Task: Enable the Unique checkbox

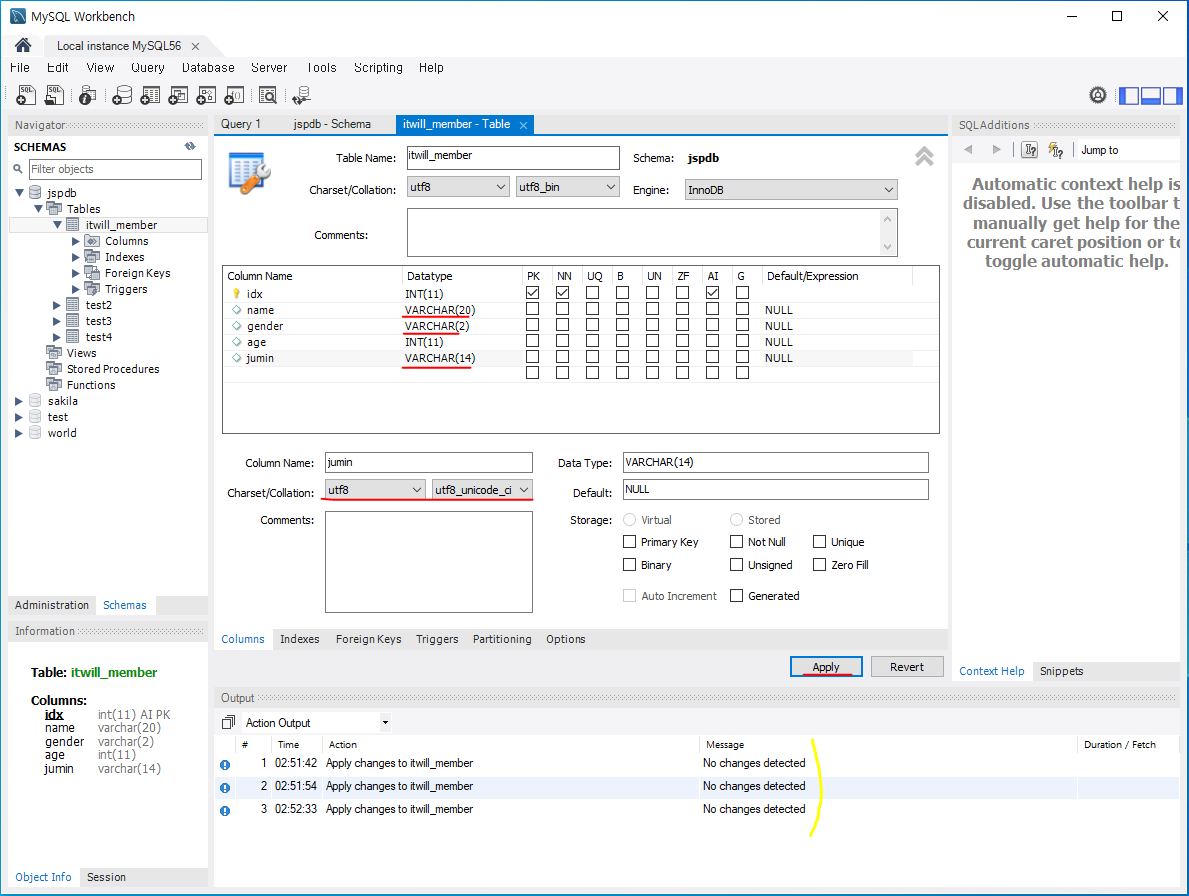Action: point(820,541)
